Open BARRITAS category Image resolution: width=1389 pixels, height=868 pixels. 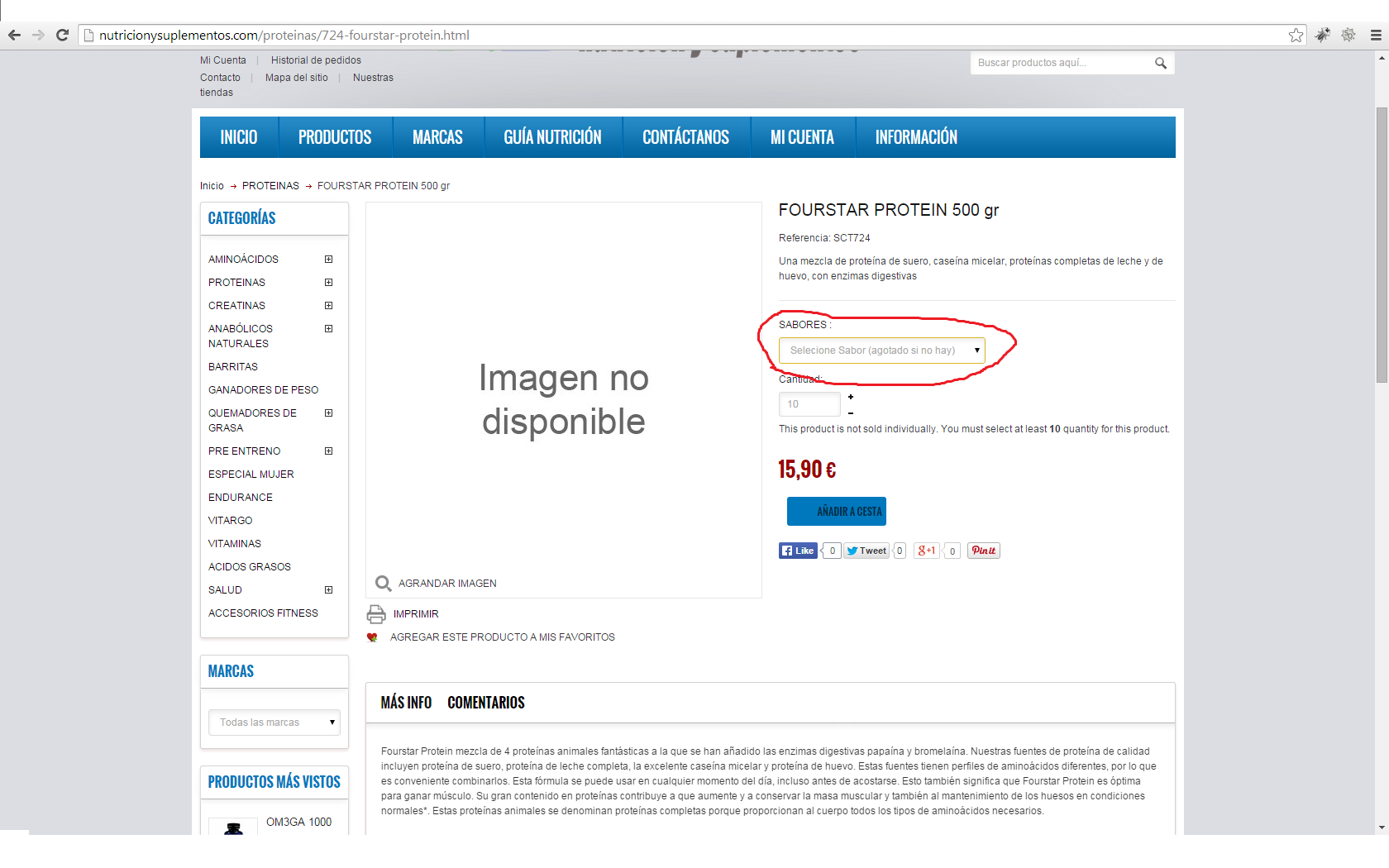pos(233,367)
